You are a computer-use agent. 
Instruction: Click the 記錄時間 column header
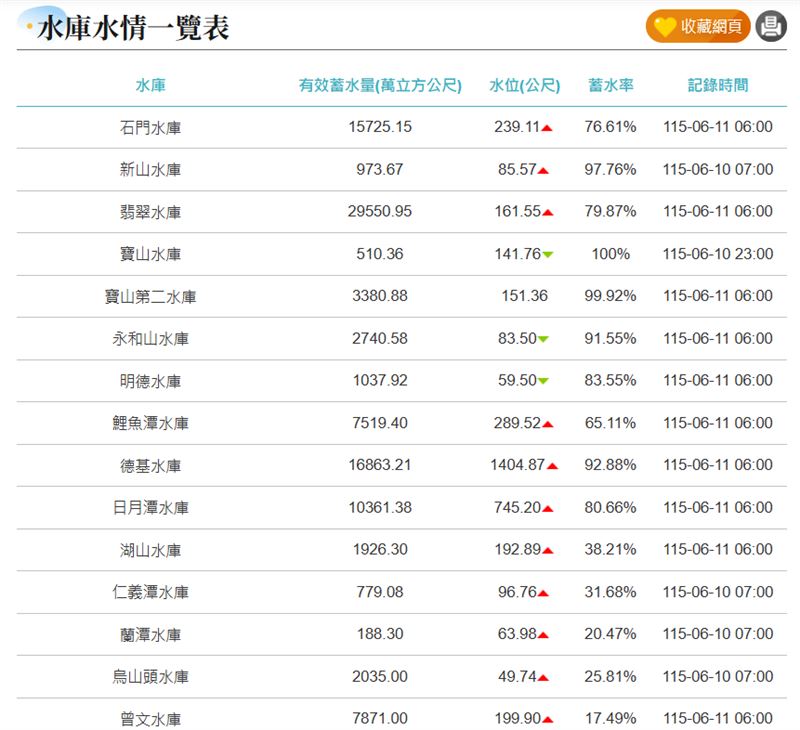718,85
